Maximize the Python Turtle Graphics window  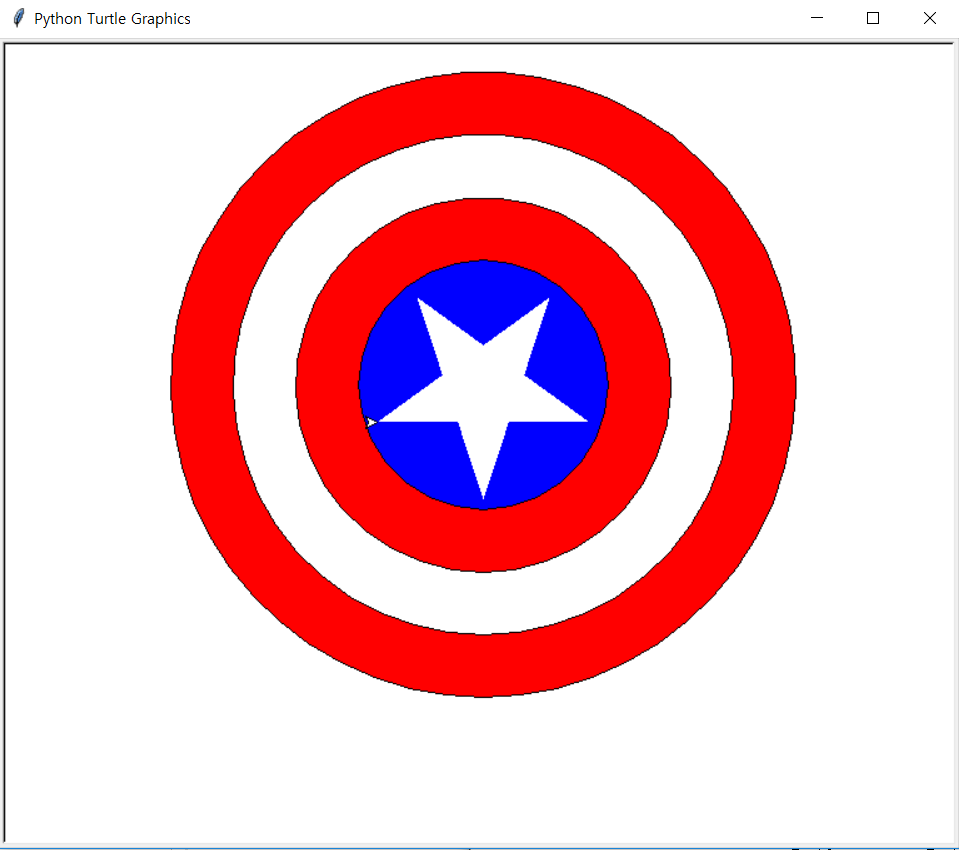point(873,18)
